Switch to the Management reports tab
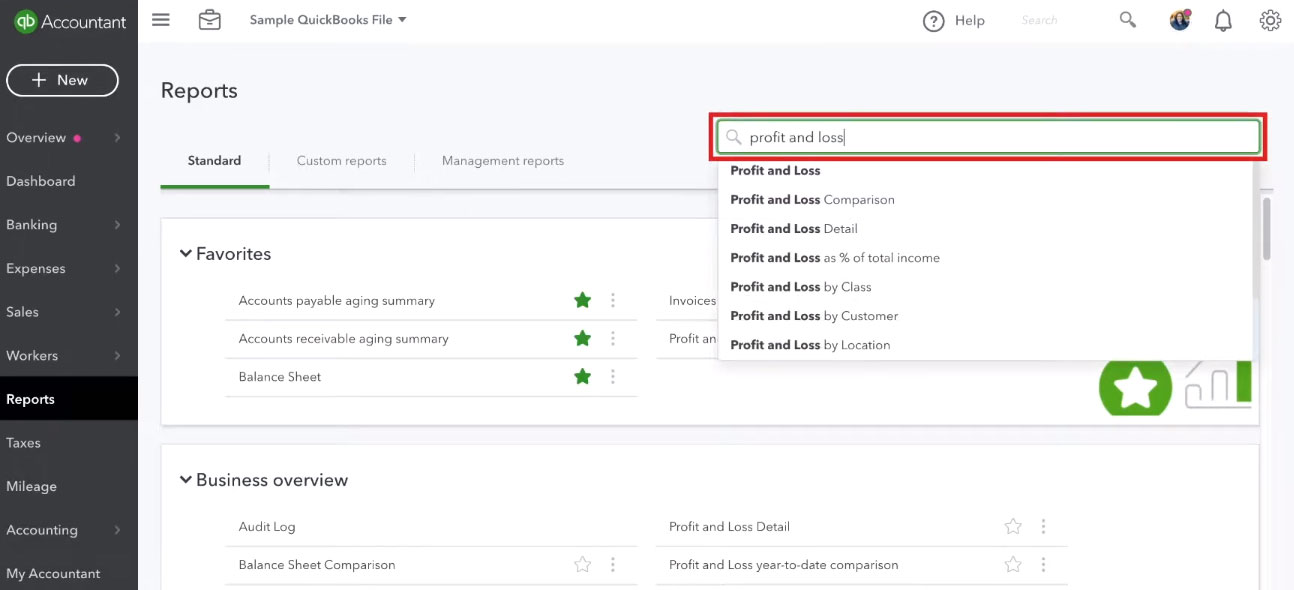This screenshot has width=1294, height=590. pos(503,161)
